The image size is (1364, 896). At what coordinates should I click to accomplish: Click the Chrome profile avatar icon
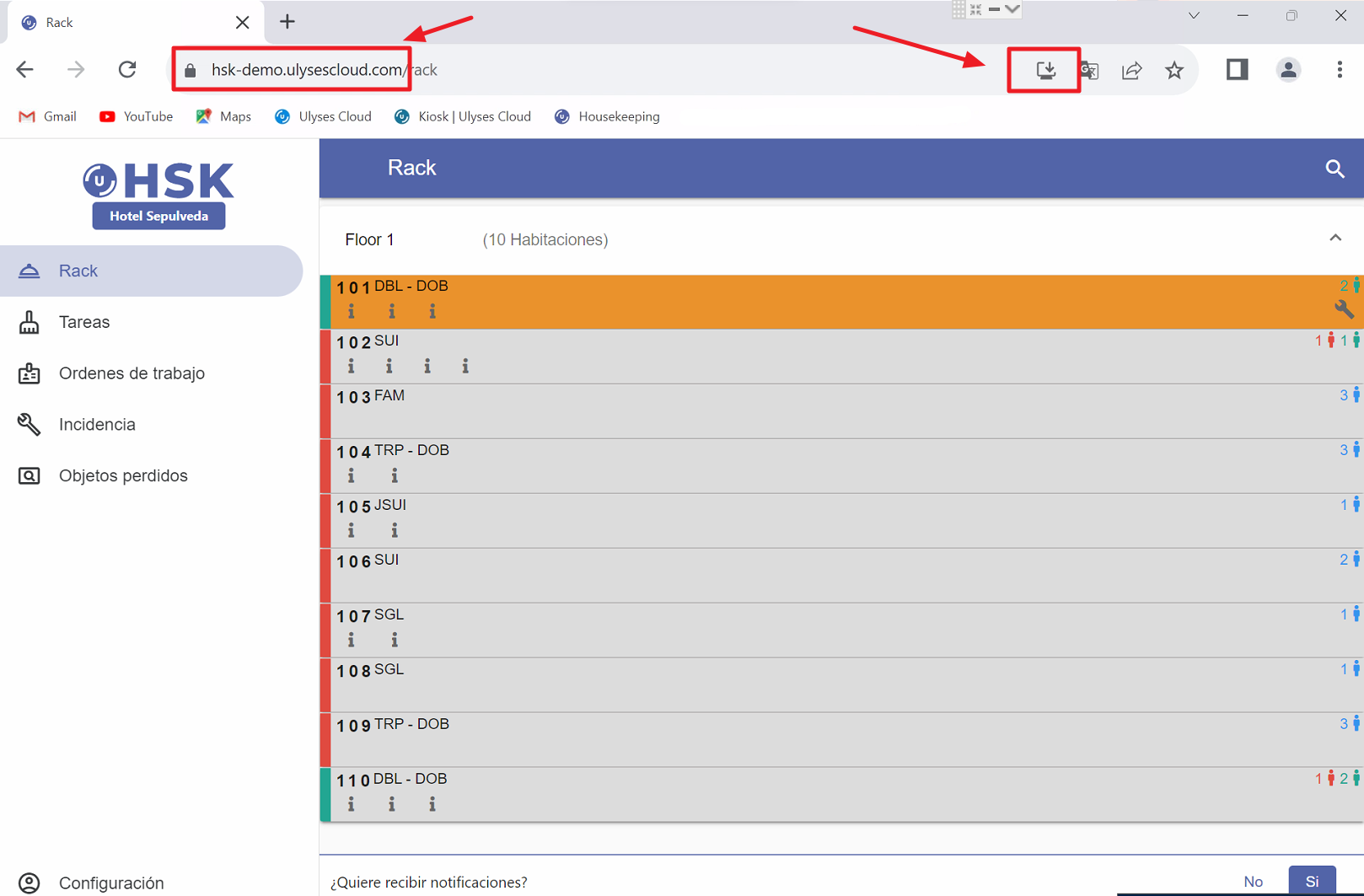pos(1288,70)
